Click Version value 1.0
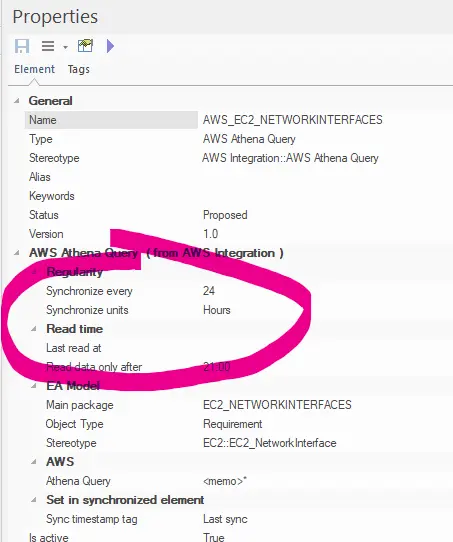453x542 pixels. [x=210, y=234]
